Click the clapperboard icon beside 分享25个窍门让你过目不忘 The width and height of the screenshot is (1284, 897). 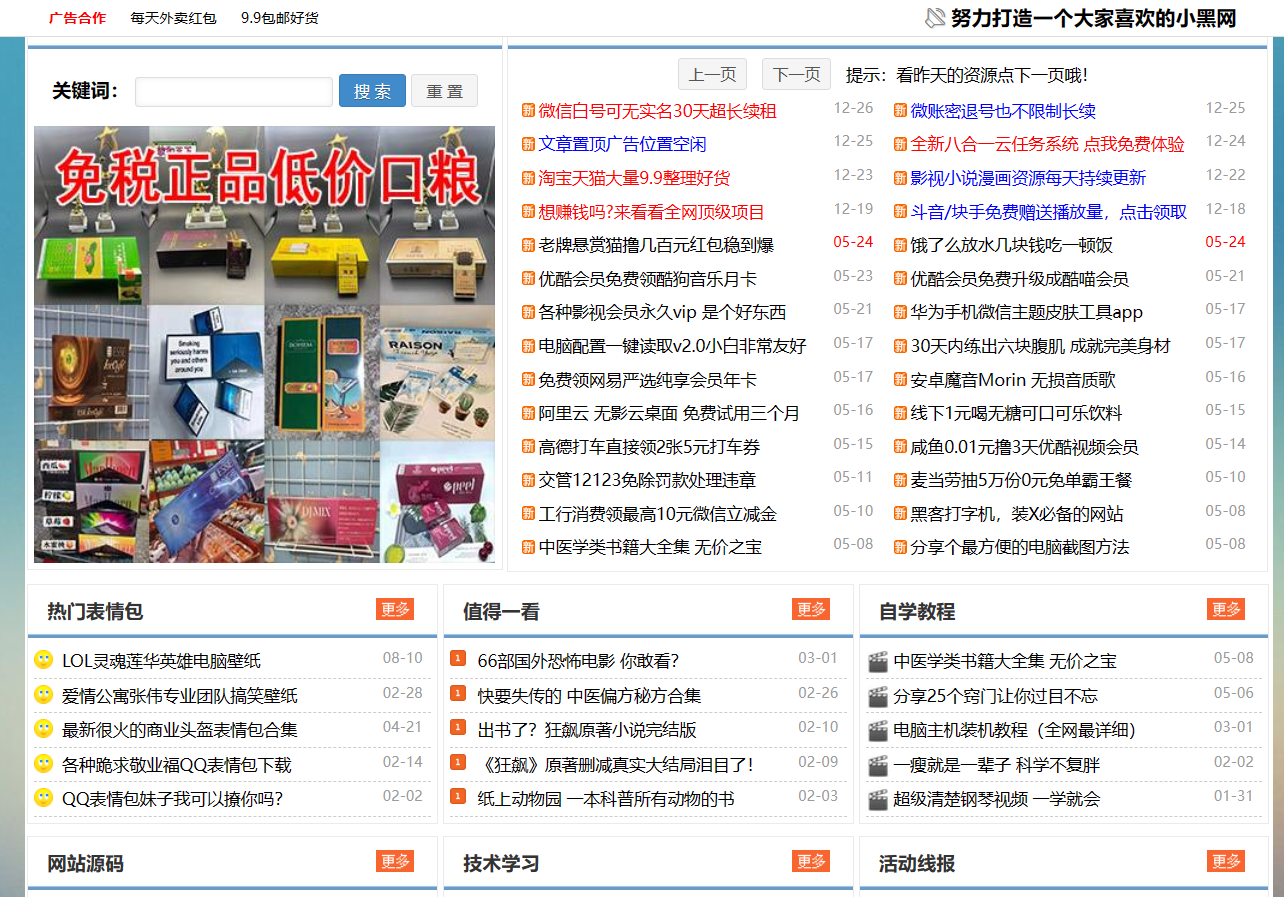(878, 696)
